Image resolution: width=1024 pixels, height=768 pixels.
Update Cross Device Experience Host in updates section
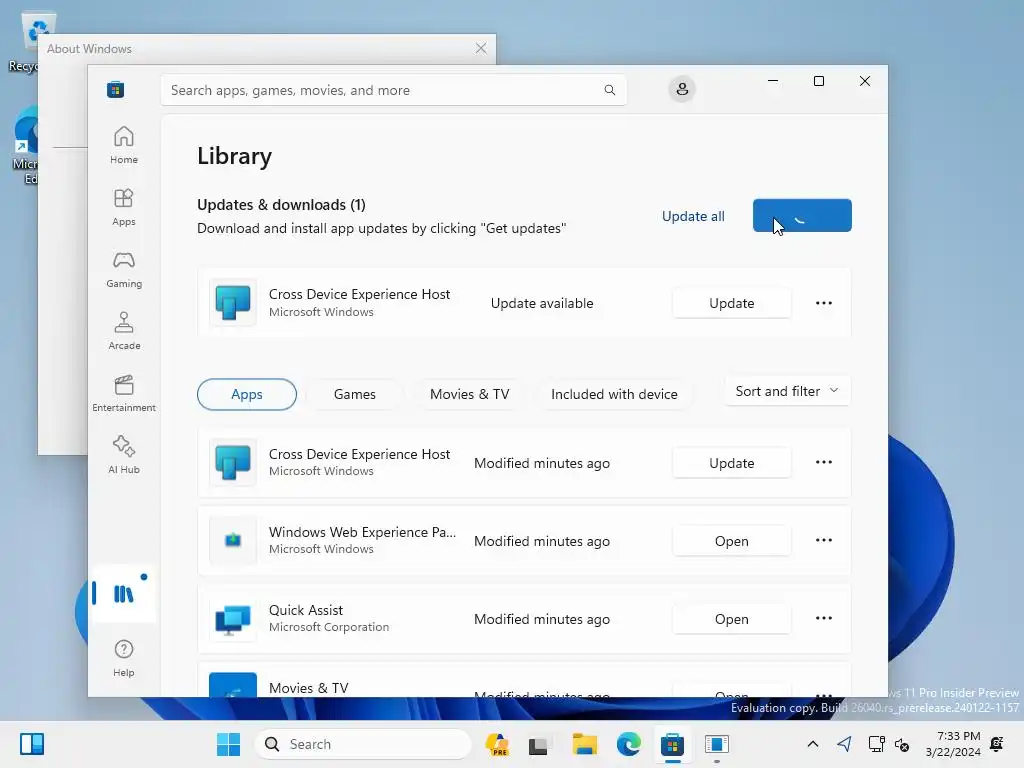pos(731,303)
